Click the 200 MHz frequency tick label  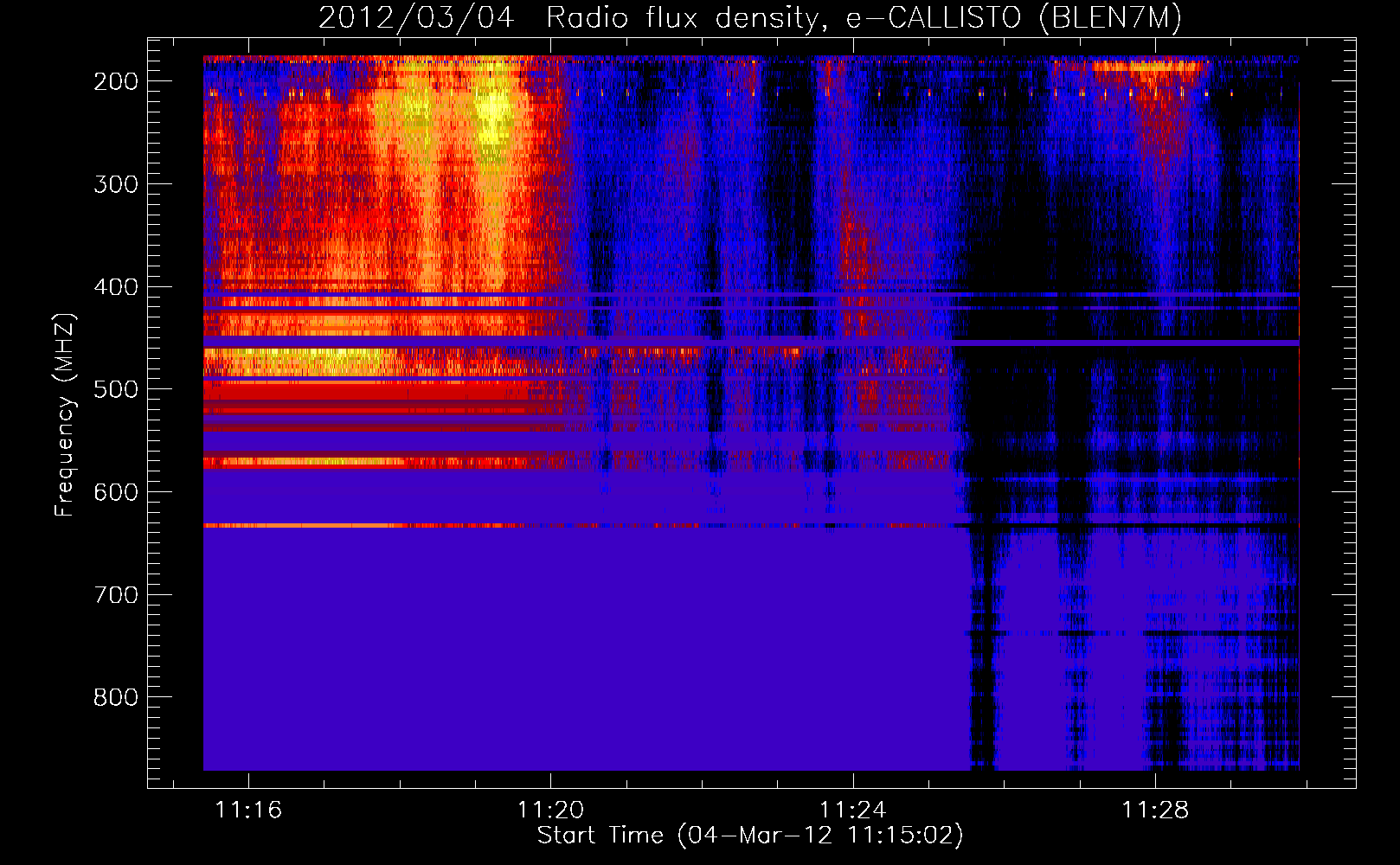pos(116,81)
